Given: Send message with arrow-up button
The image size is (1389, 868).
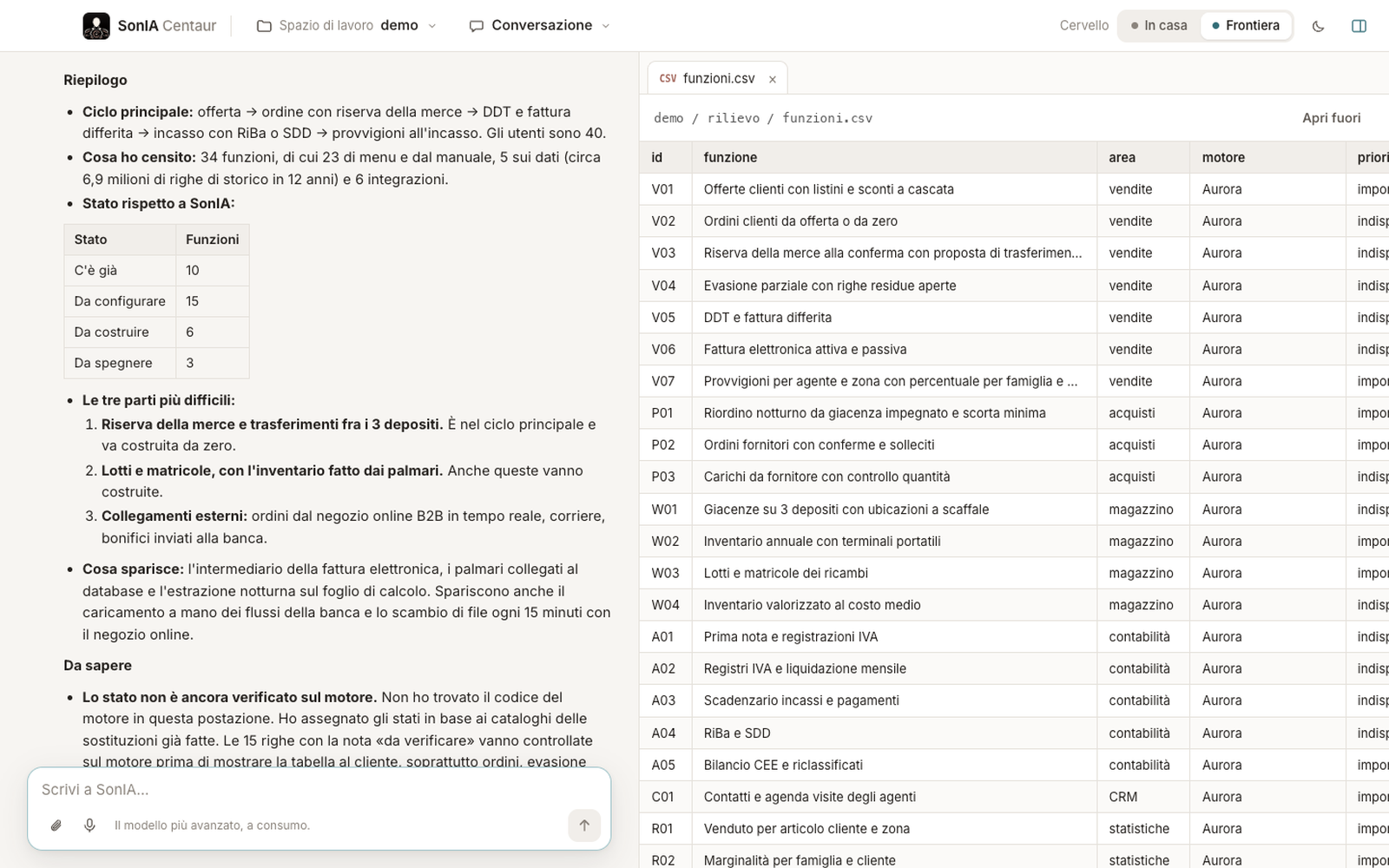Looking at the screenshot, I should [584, 825].
